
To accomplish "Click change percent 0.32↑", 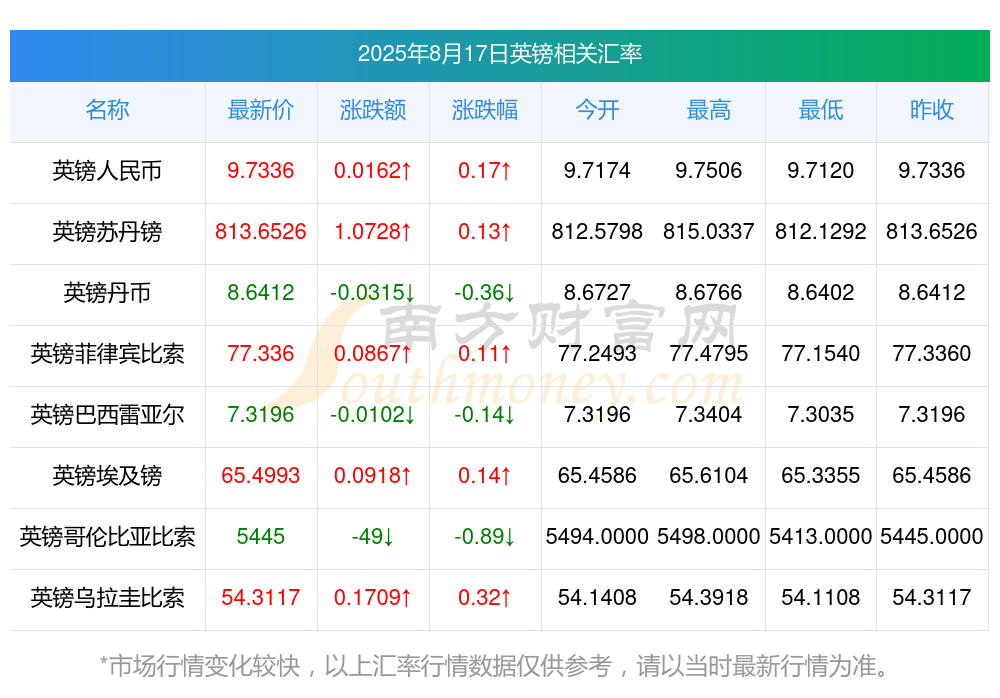I will pyautogui.click(x=485, y=597).
